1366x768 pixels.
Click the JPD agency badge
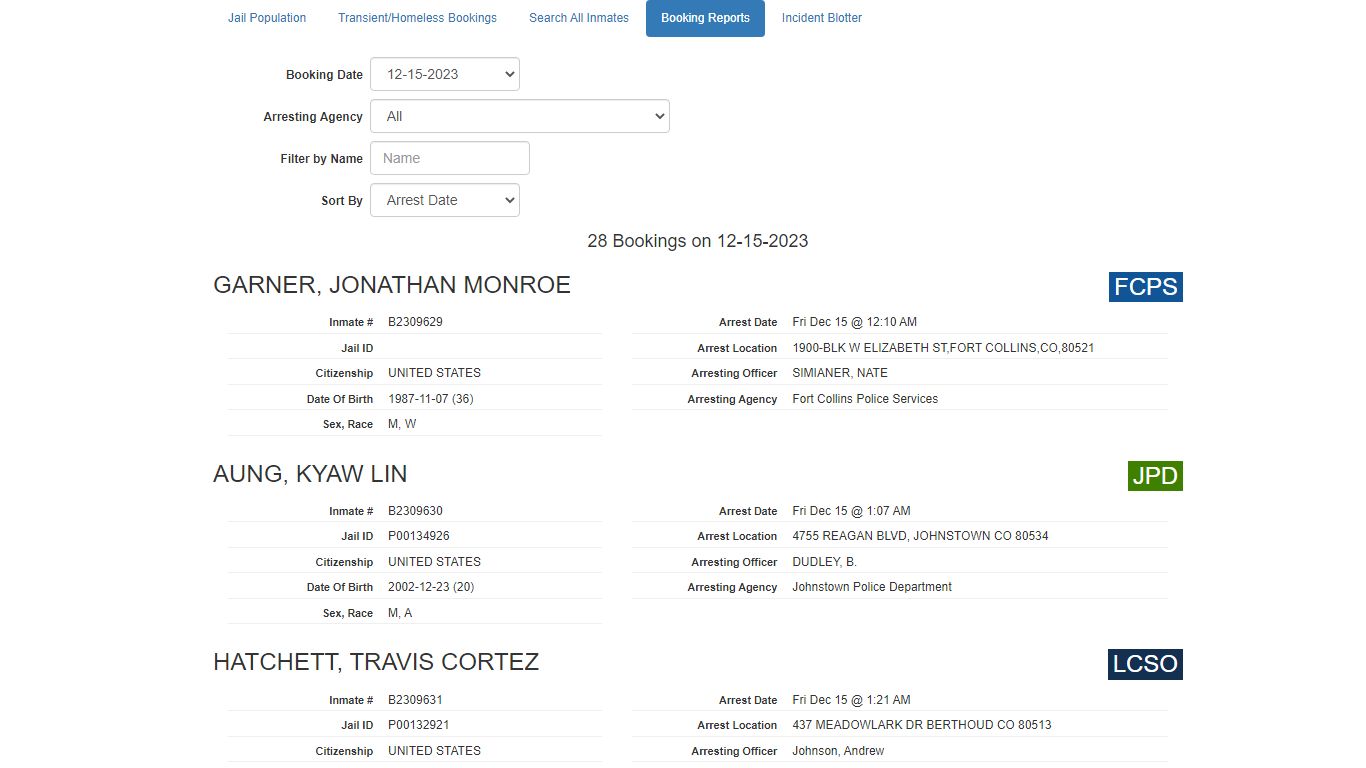point(1155,476)
